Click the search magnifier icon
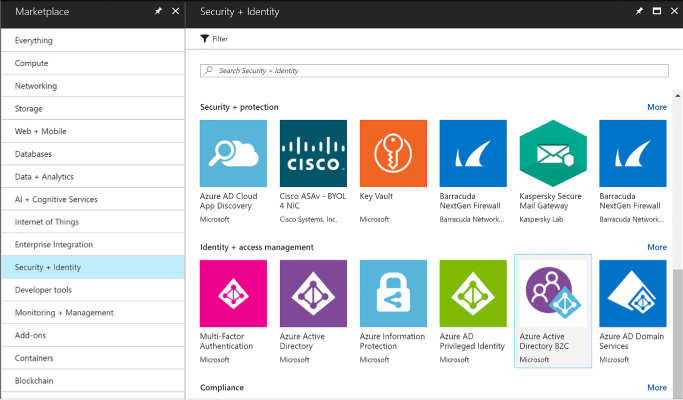This screenshot has height=400, width=683. pos(209,70)
